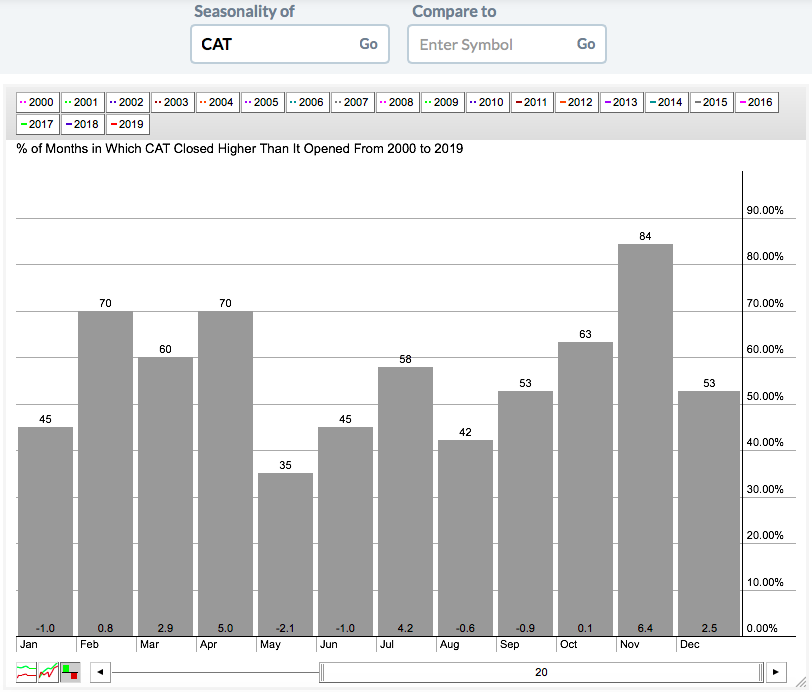Select the same-scale line chart icon
This screenshot has width=812, height=692.
click(x=48, y=672)
